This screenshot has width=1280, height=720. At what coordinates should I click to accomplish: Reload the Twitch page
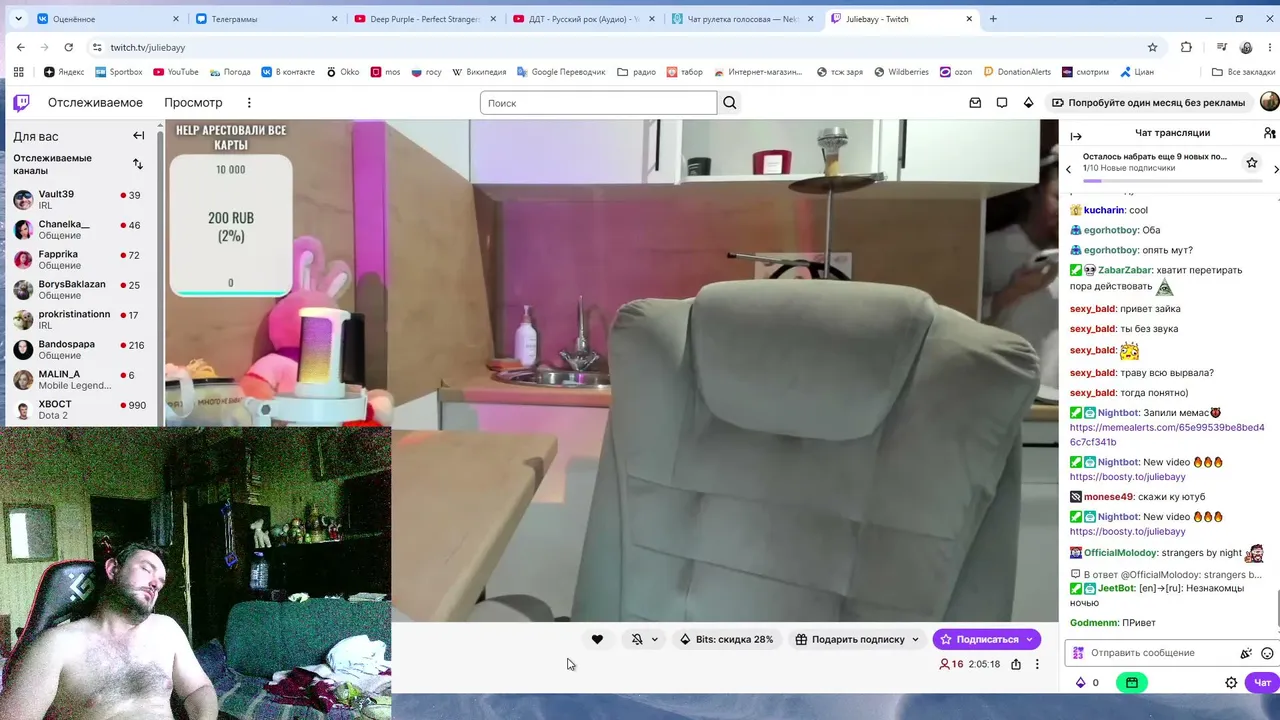pos(68,47)
